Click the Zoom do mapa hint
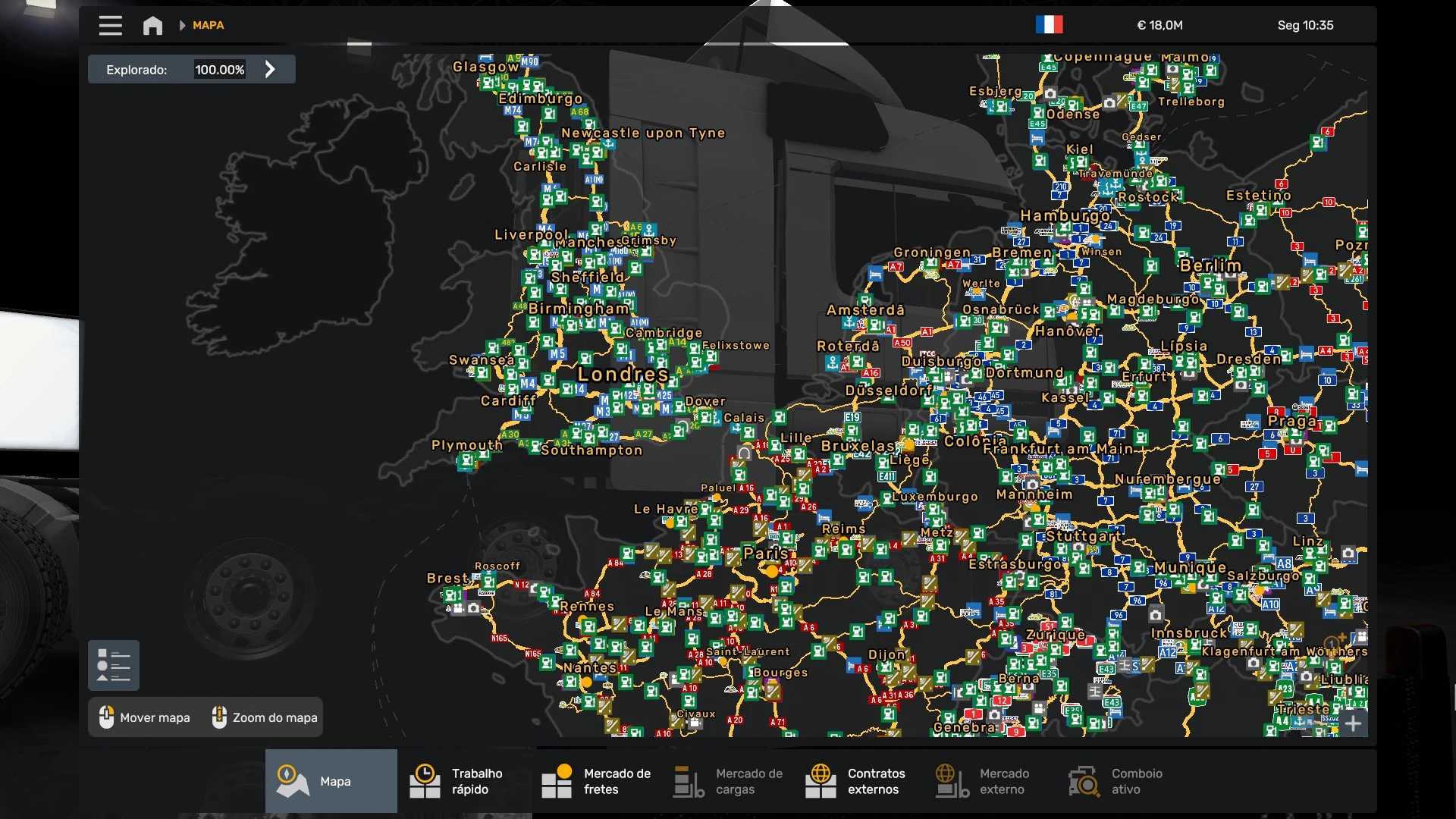1456x819 pixels. (x=265, y=717)
